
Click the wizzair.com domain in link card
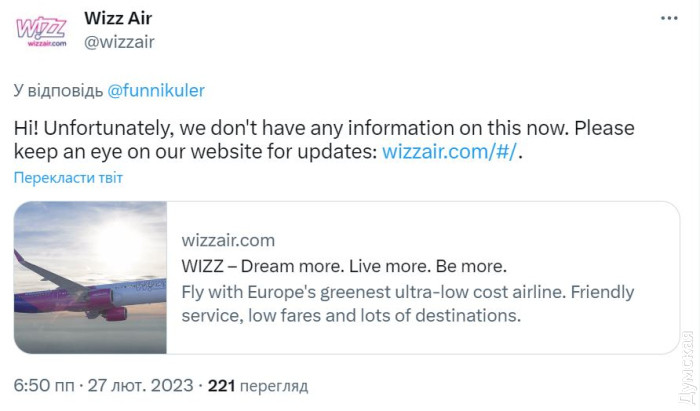point(228,241)
